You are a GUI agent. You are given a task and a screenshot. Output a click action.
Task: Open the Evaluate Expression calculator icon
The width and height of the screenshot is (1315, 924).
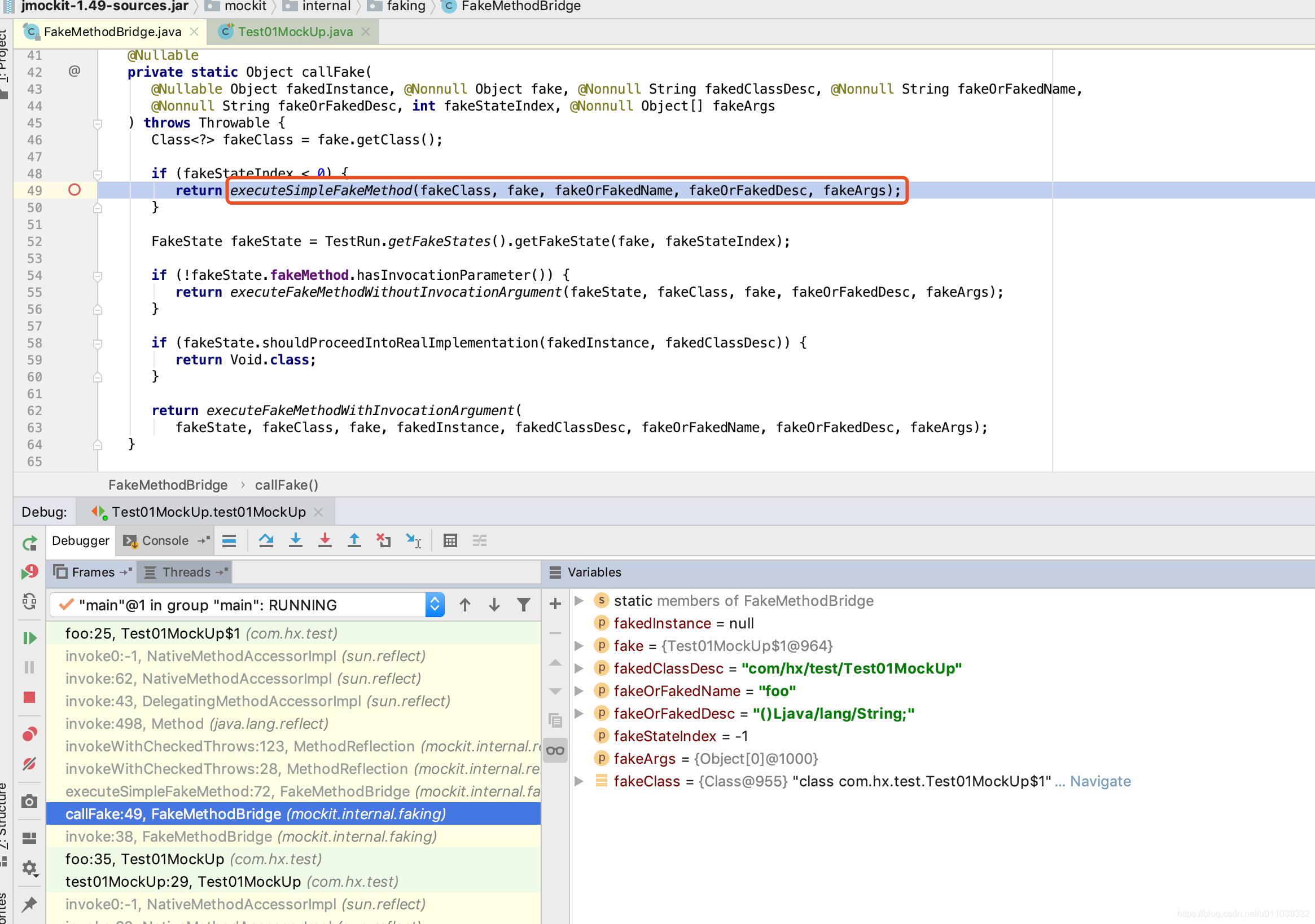tap(450, 540)
